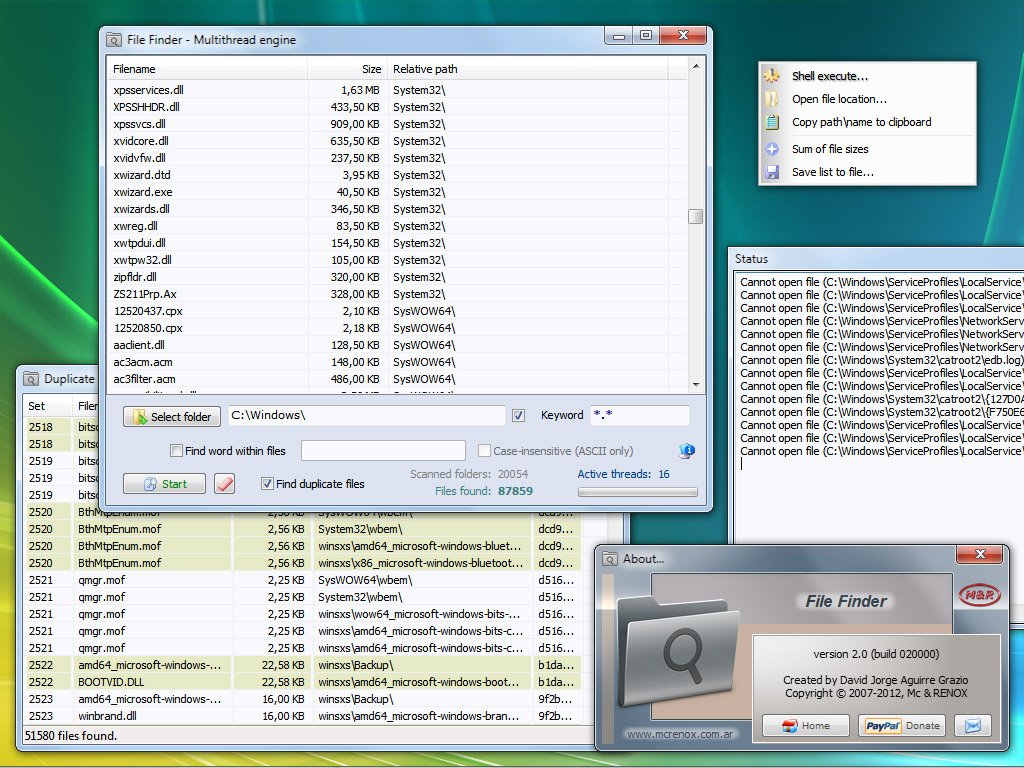Choose Open file location... menu entry
This screenshot has height=768, width=1024.
tap(867, 99)
